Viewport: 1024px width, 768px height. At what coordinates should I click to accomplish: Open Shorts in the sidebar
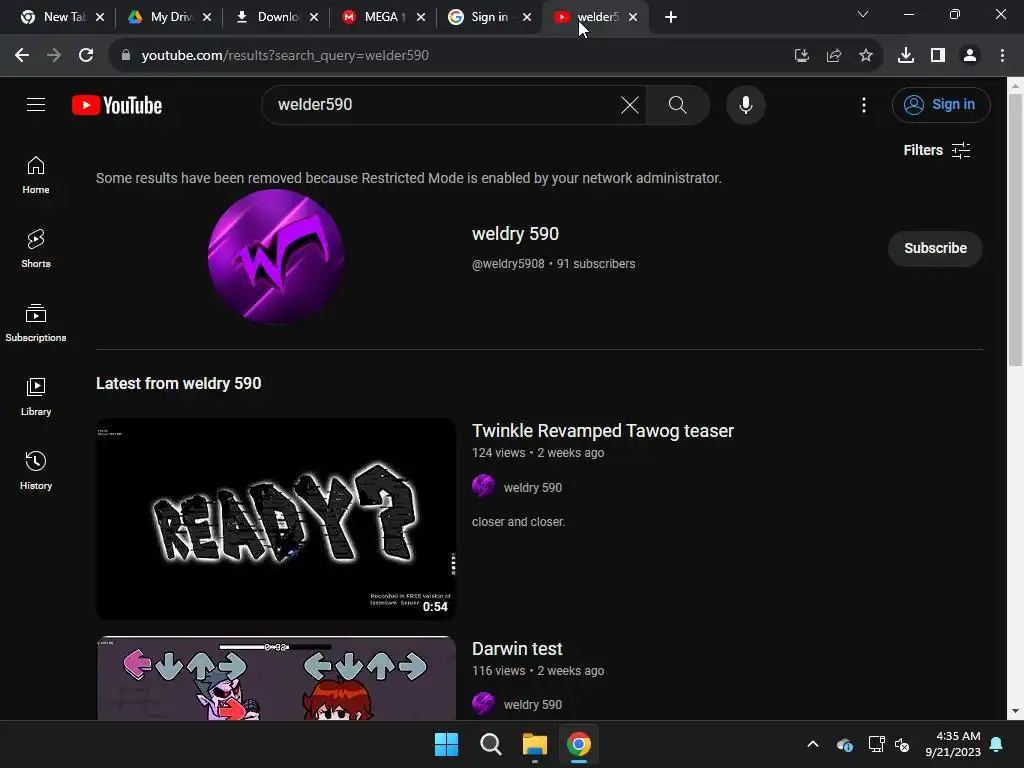click(36, 249)
